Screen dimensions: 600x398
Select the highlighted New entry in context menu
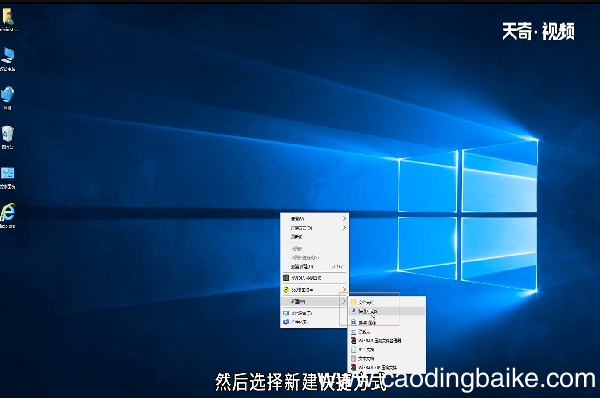tap(314, 301)
